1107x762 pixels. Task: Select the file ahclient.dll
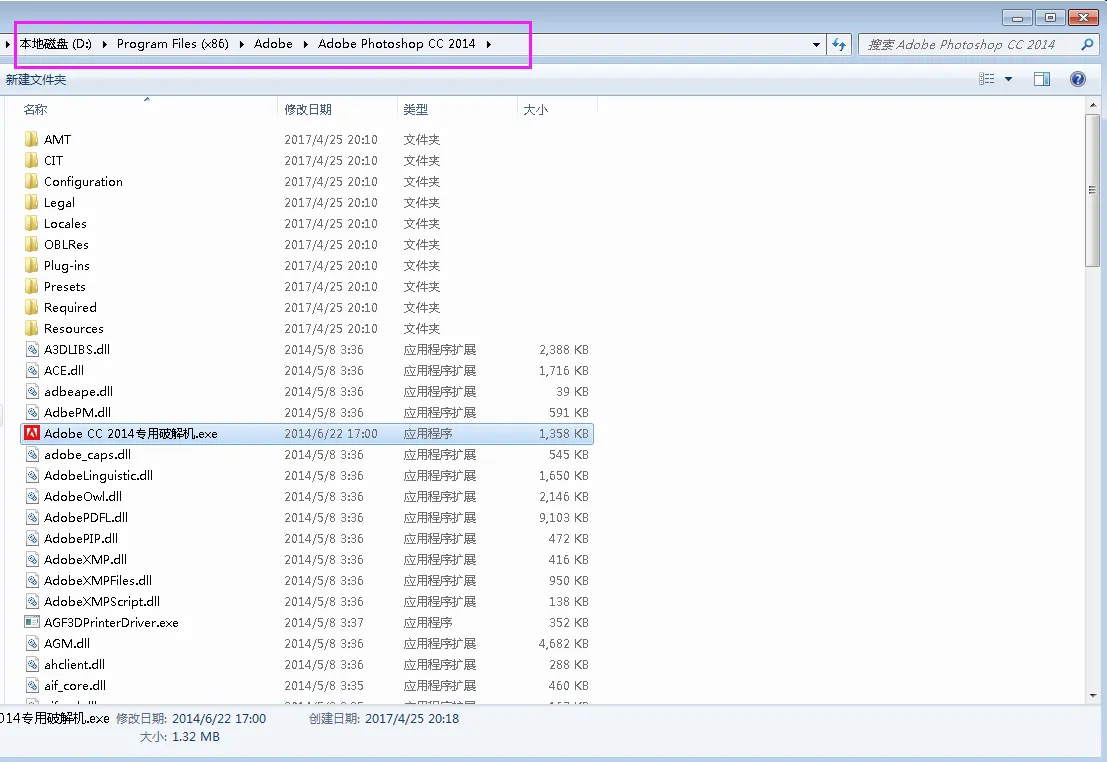click(x=74, y=665)
